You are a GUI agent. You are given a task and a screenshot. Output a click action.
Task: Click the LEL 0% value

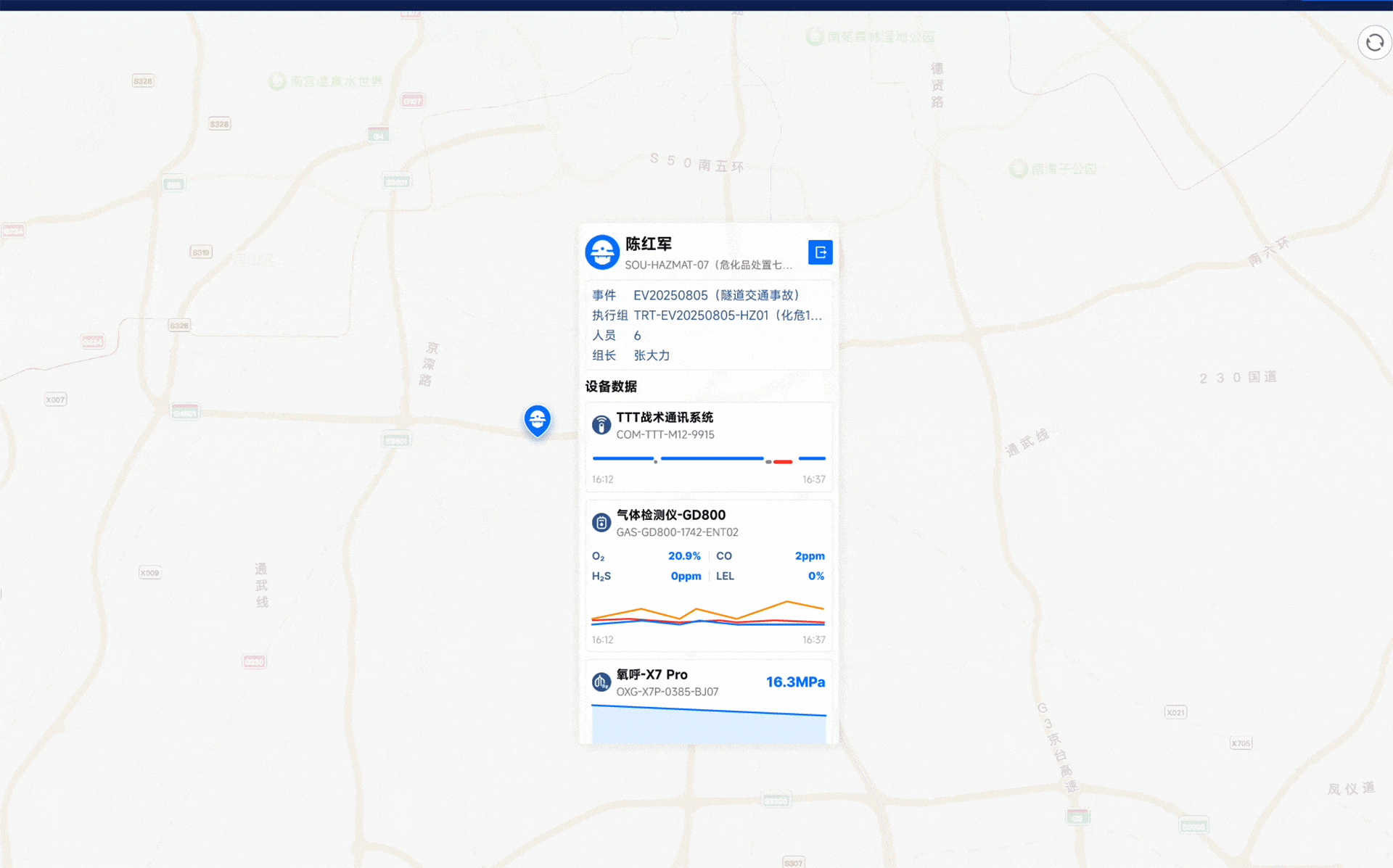(815, 576)
